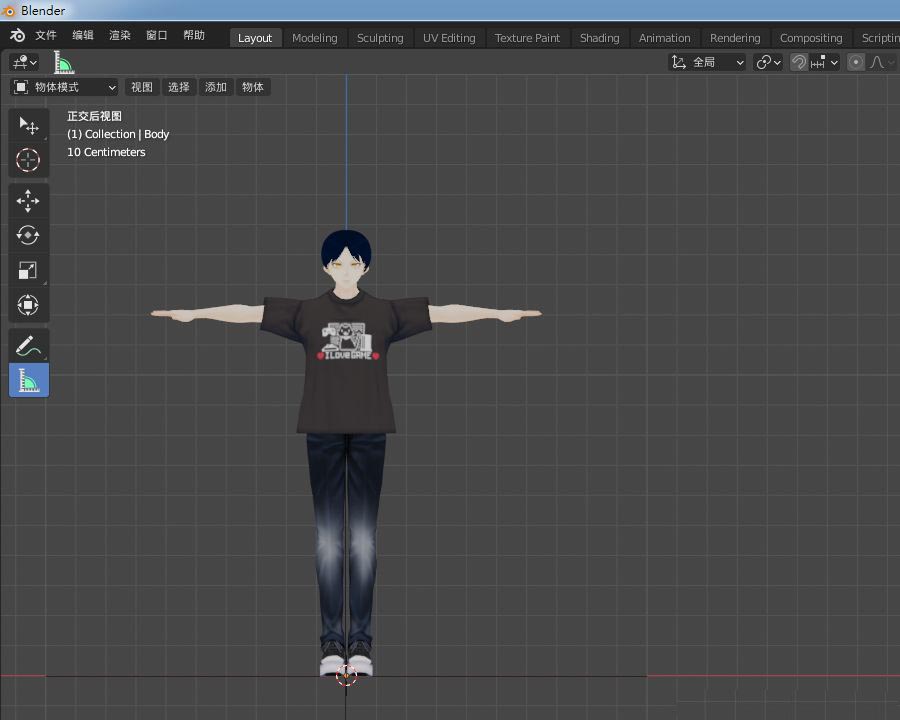Open the 编辑 menu

(83, 36)
